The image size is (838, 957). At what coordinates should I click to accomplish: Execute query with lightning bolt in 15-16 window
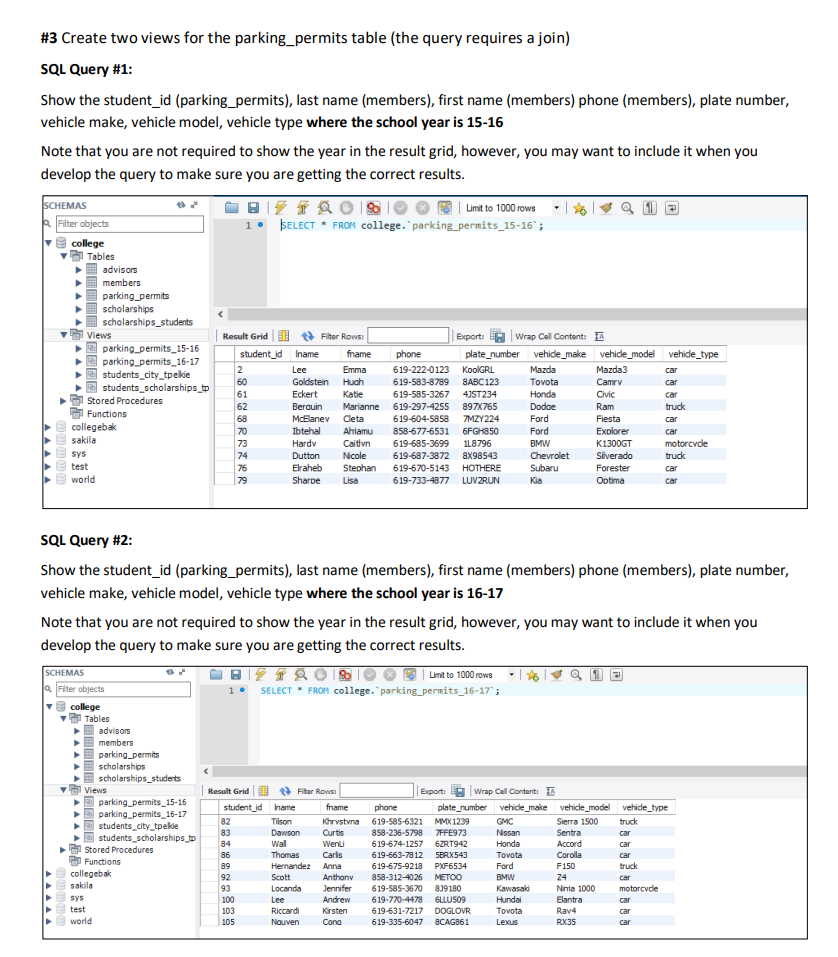(x=281, y=208)
